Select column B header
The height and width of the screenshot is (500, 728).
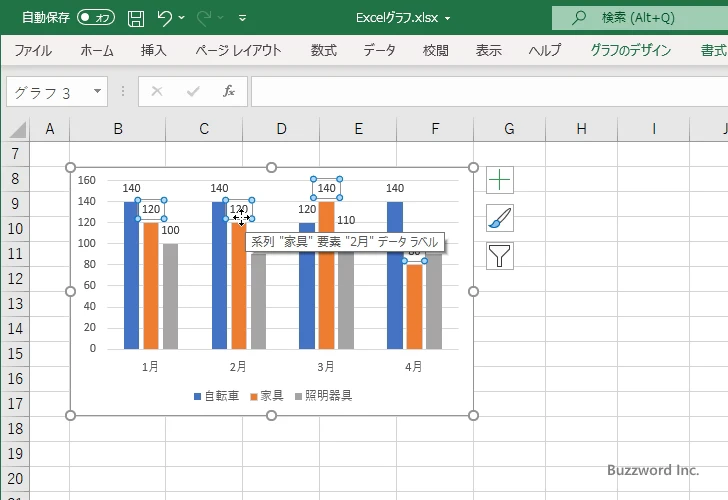click(x=117, y=129)
